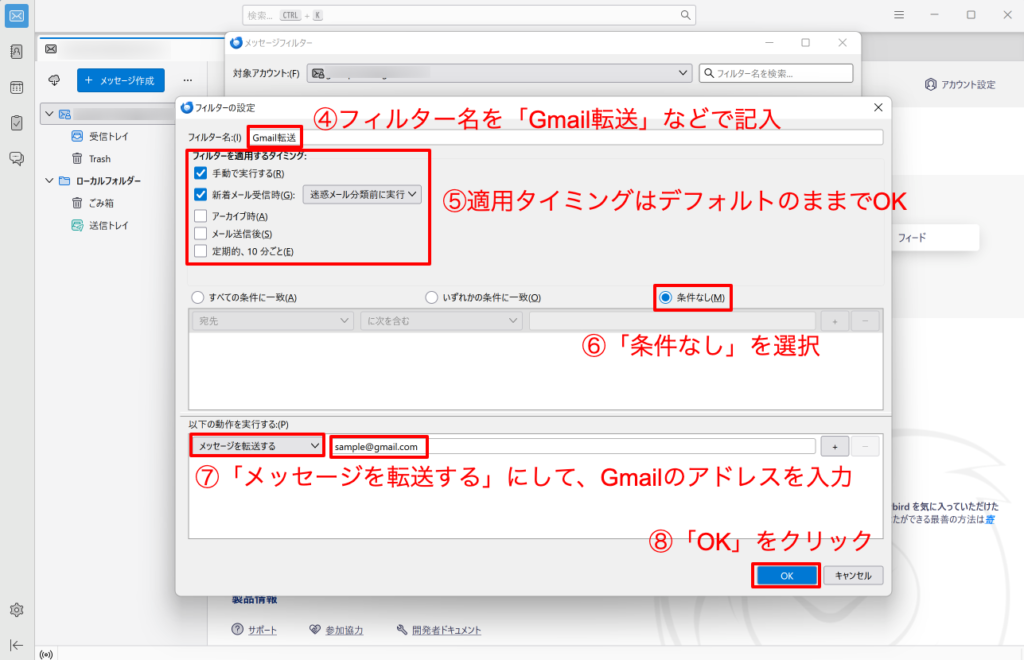Open the Tasks space icon
Viewport: 1024px width, 660px height.
tap(16, 123)
